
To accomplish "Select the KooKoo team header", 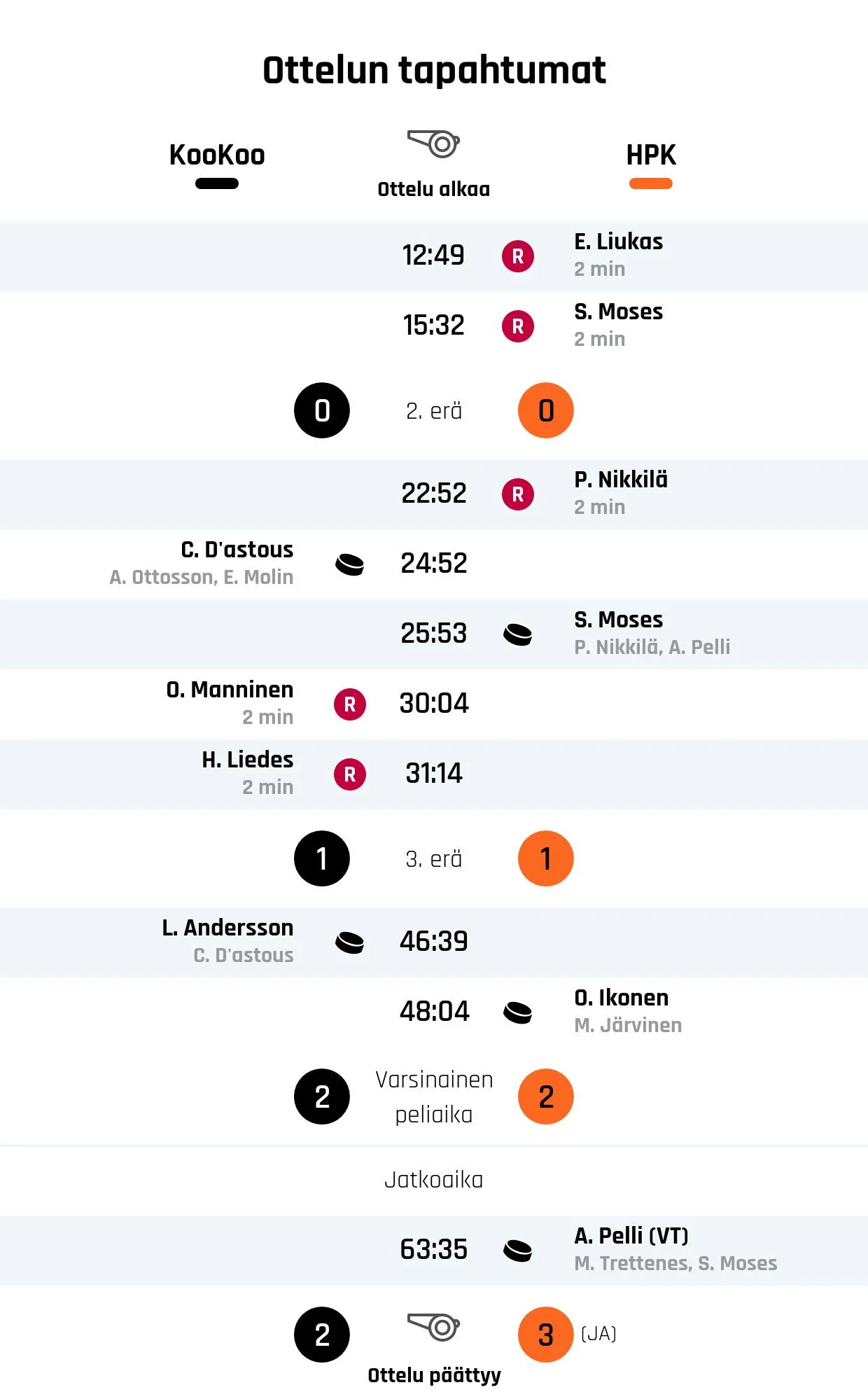I will pos(217,155).
